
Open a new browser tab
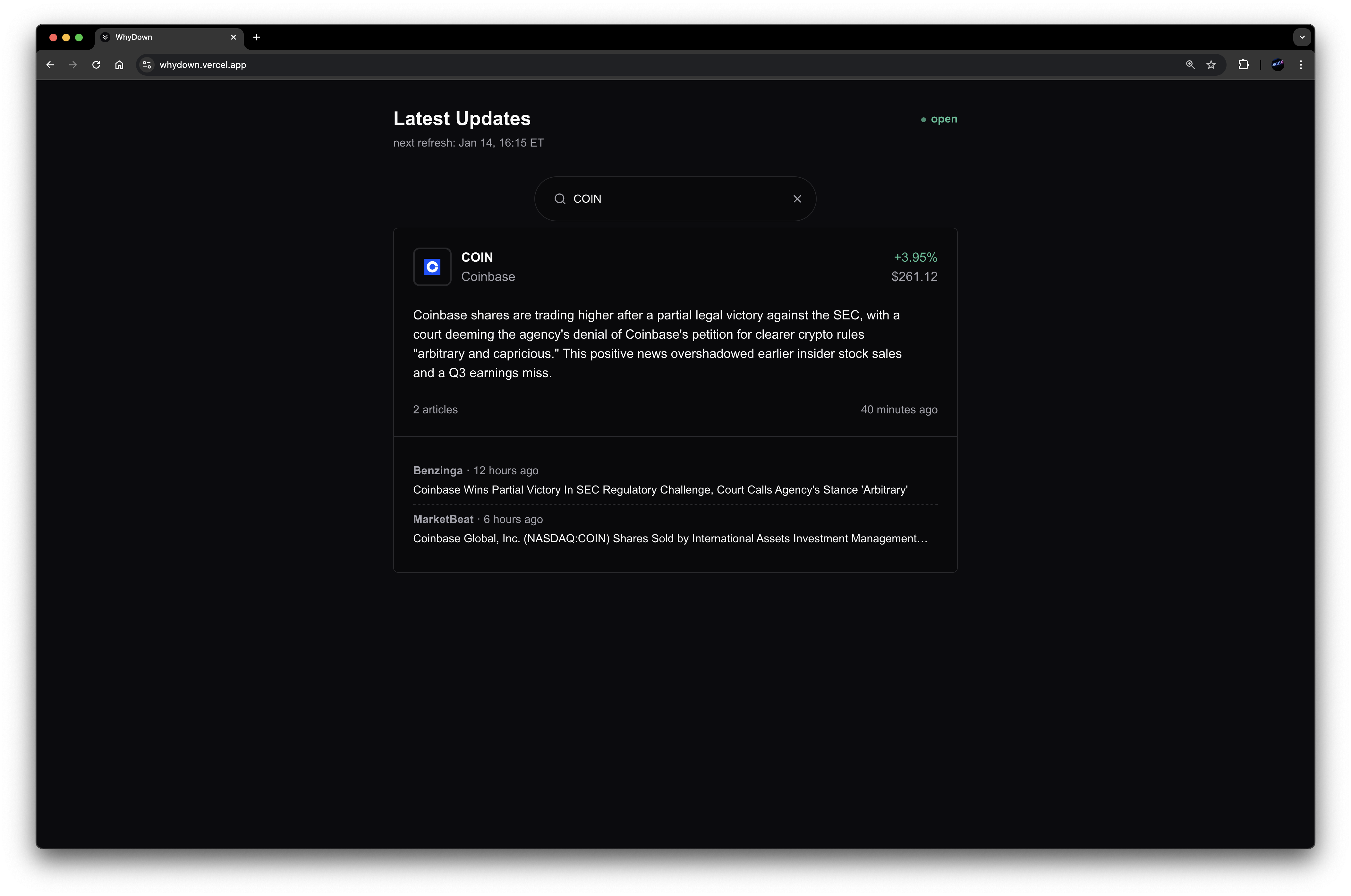(257, 37)
